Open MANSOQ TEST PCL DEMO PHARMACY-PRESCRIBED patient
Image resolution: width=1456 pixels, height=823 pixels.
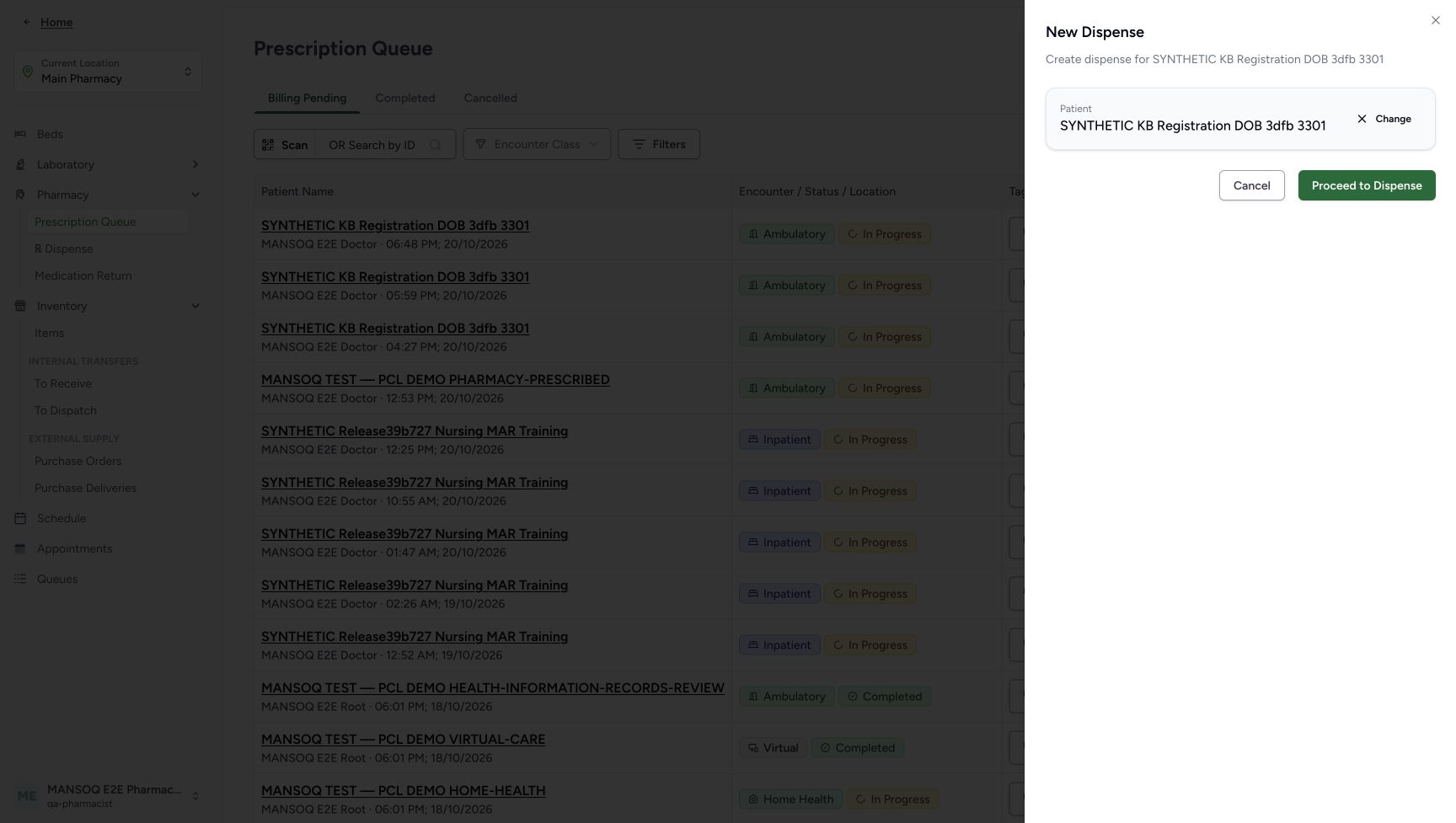tap(436, 380)
